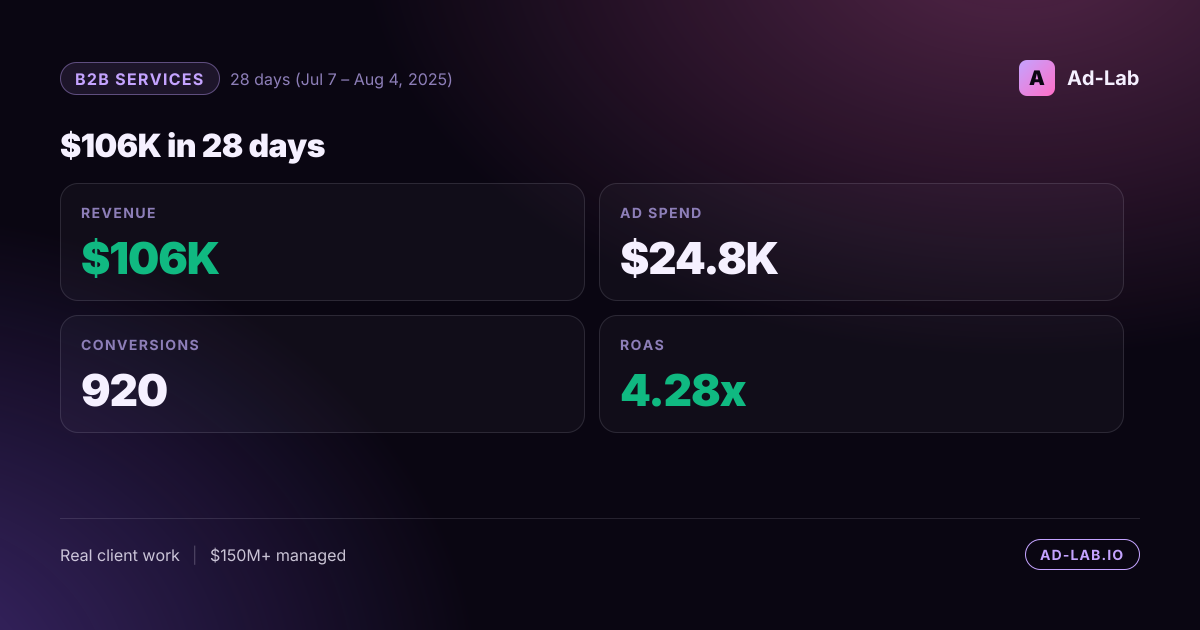Click the $24.8K ad spend value
Screen dimensions: 1200x630
pyautogui.click(x=699, y=259)
